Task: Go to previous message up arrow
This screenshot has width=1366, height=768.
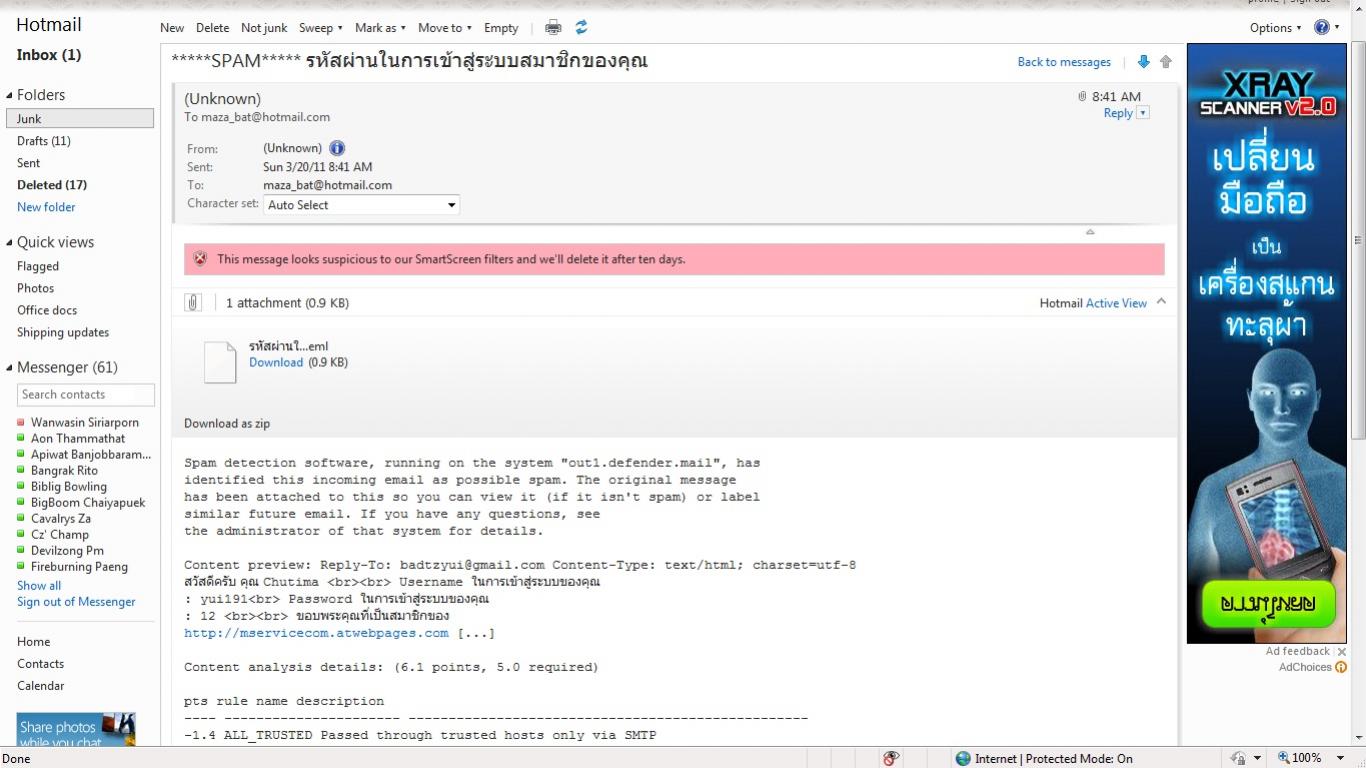Action: click(x=1166, y=62)
